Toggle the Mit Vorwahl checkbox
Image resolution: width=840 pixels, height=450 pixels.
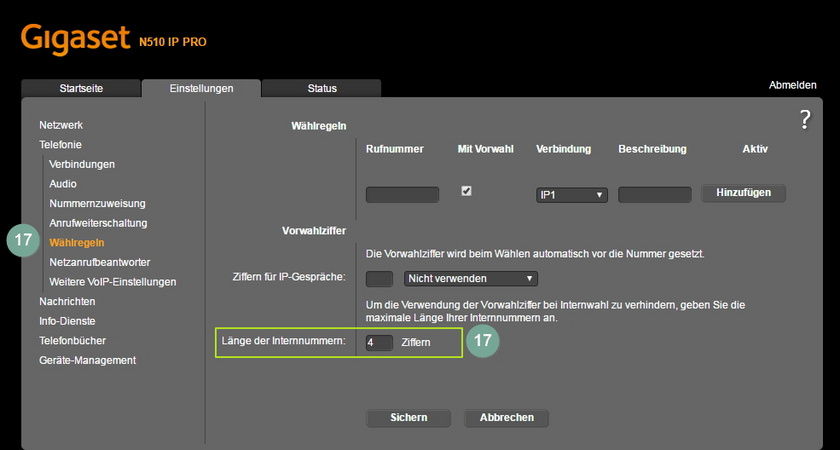click(x=466, y=191)
